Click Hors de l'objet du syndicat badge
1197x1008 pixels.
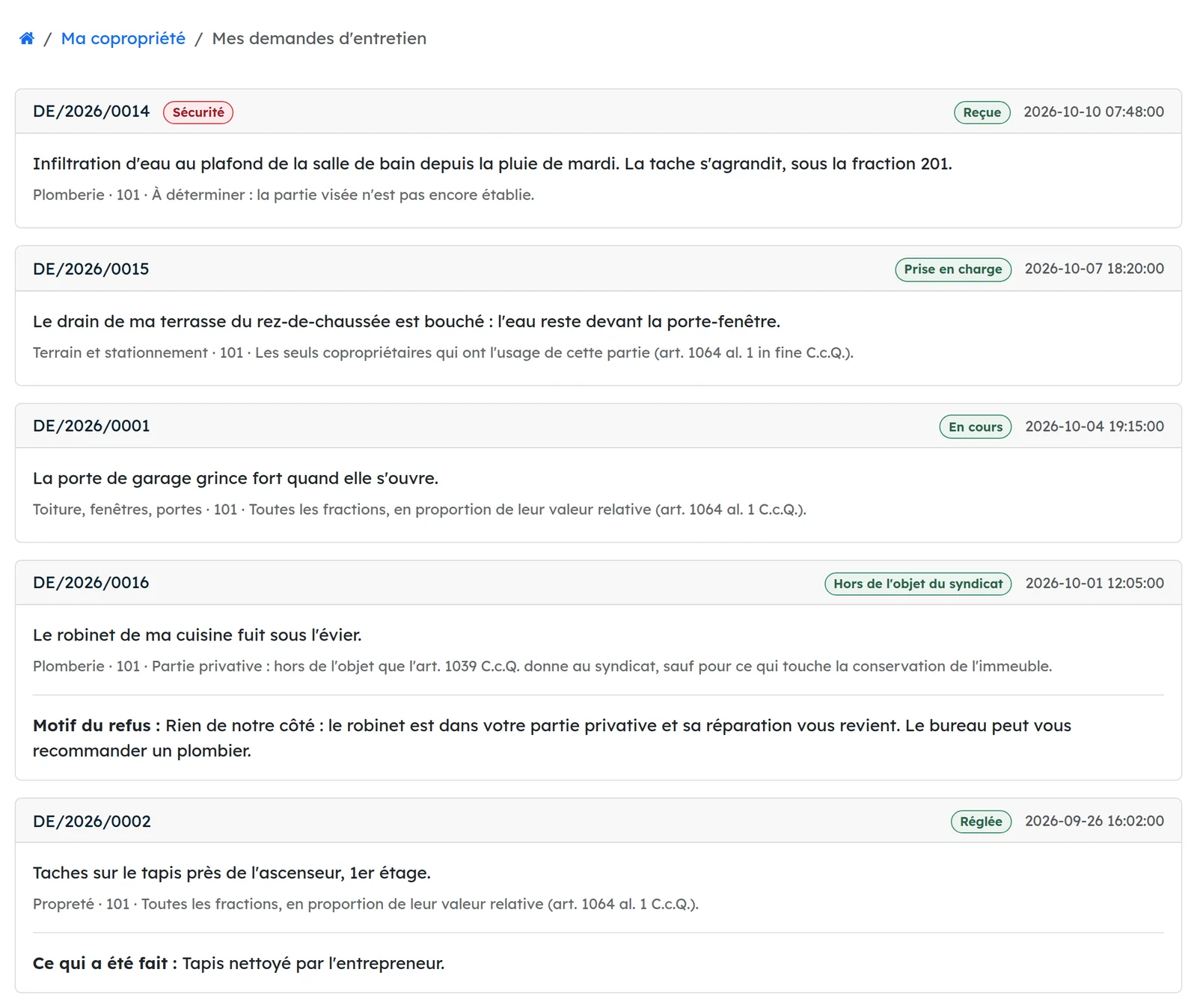(x=918, y=584)
